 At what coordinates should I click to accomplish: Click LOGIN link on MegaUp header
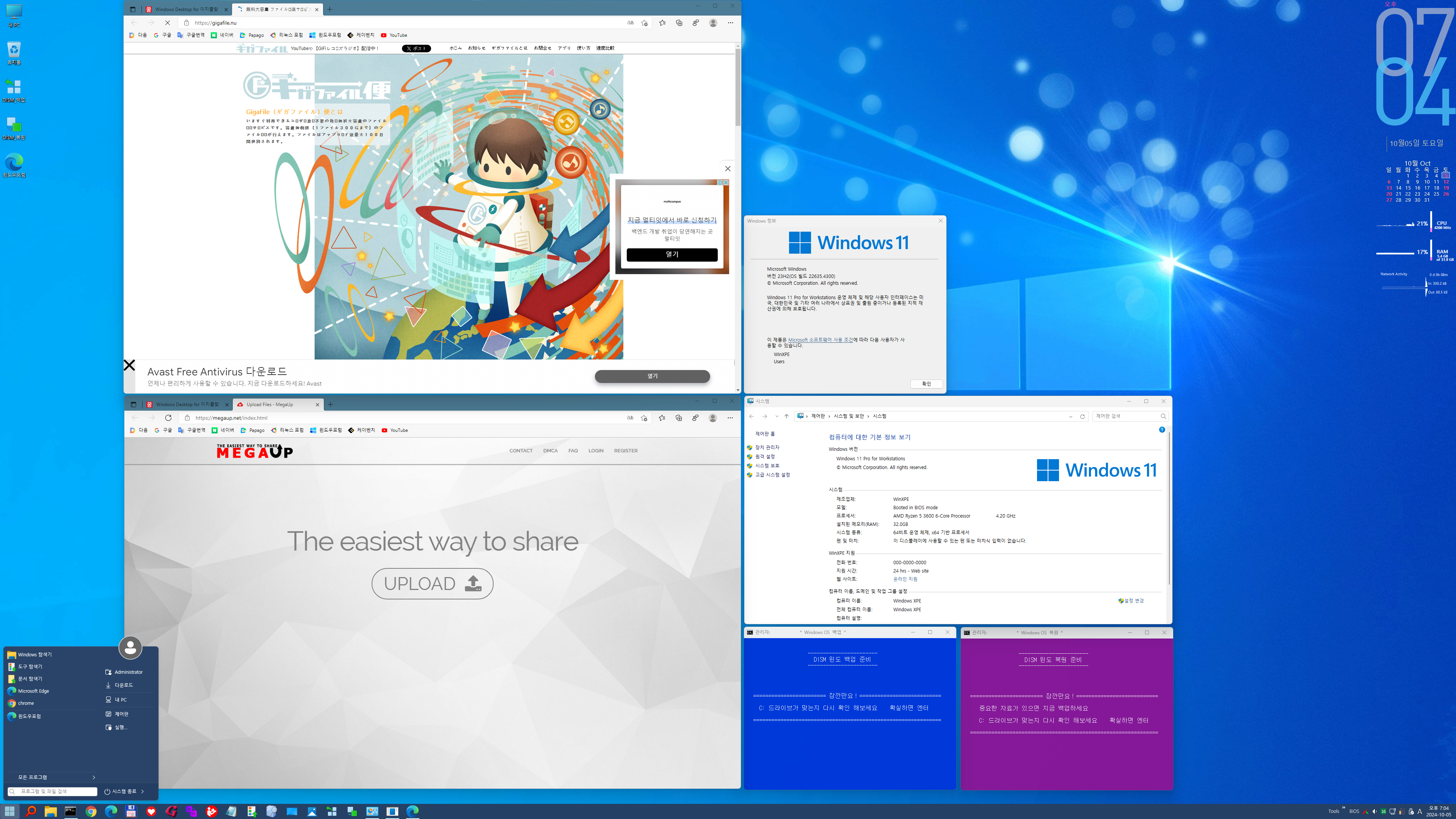[x=596, y=450]
